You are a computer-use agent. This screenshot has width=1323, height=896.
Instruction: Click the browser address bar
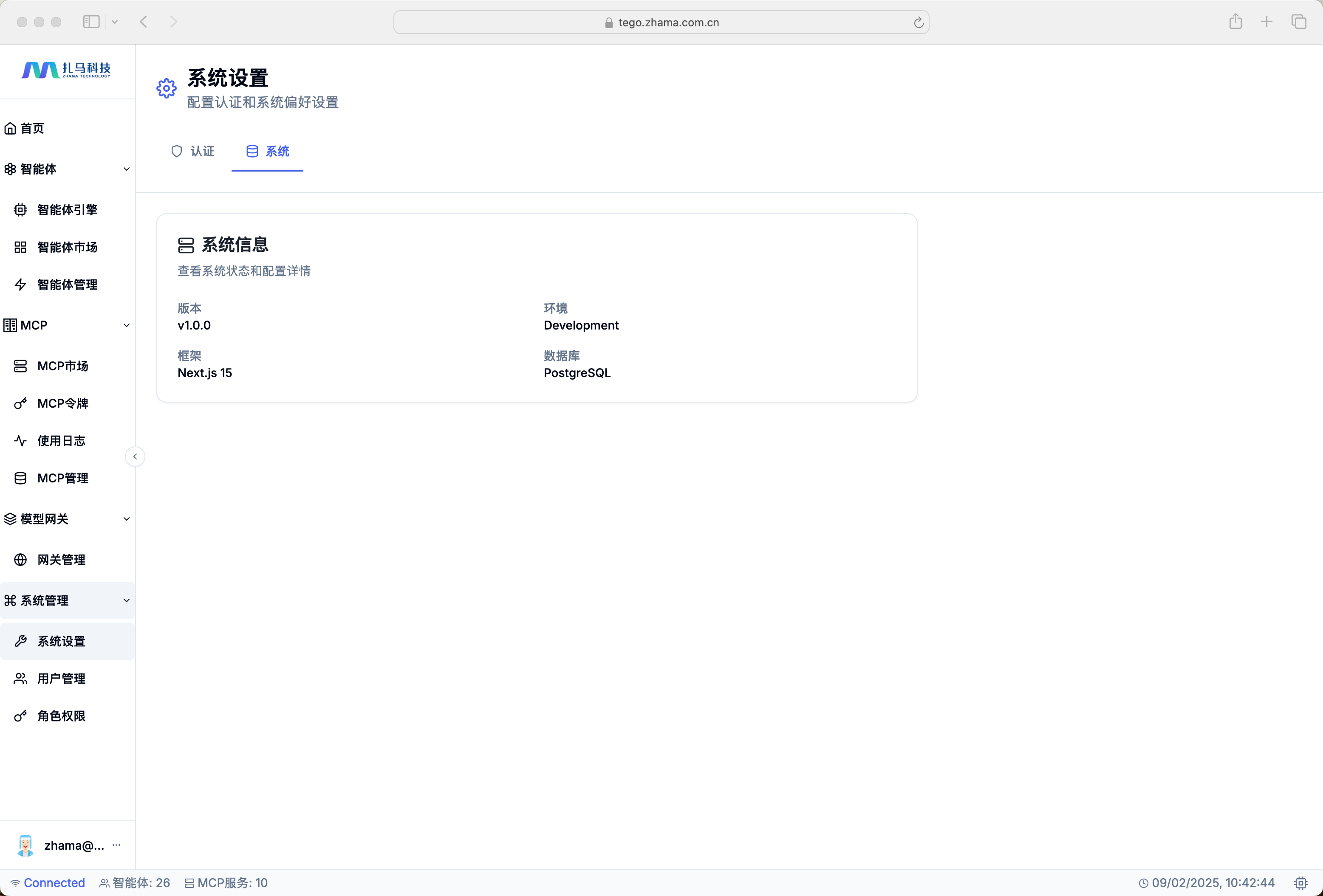click(661, 22)
